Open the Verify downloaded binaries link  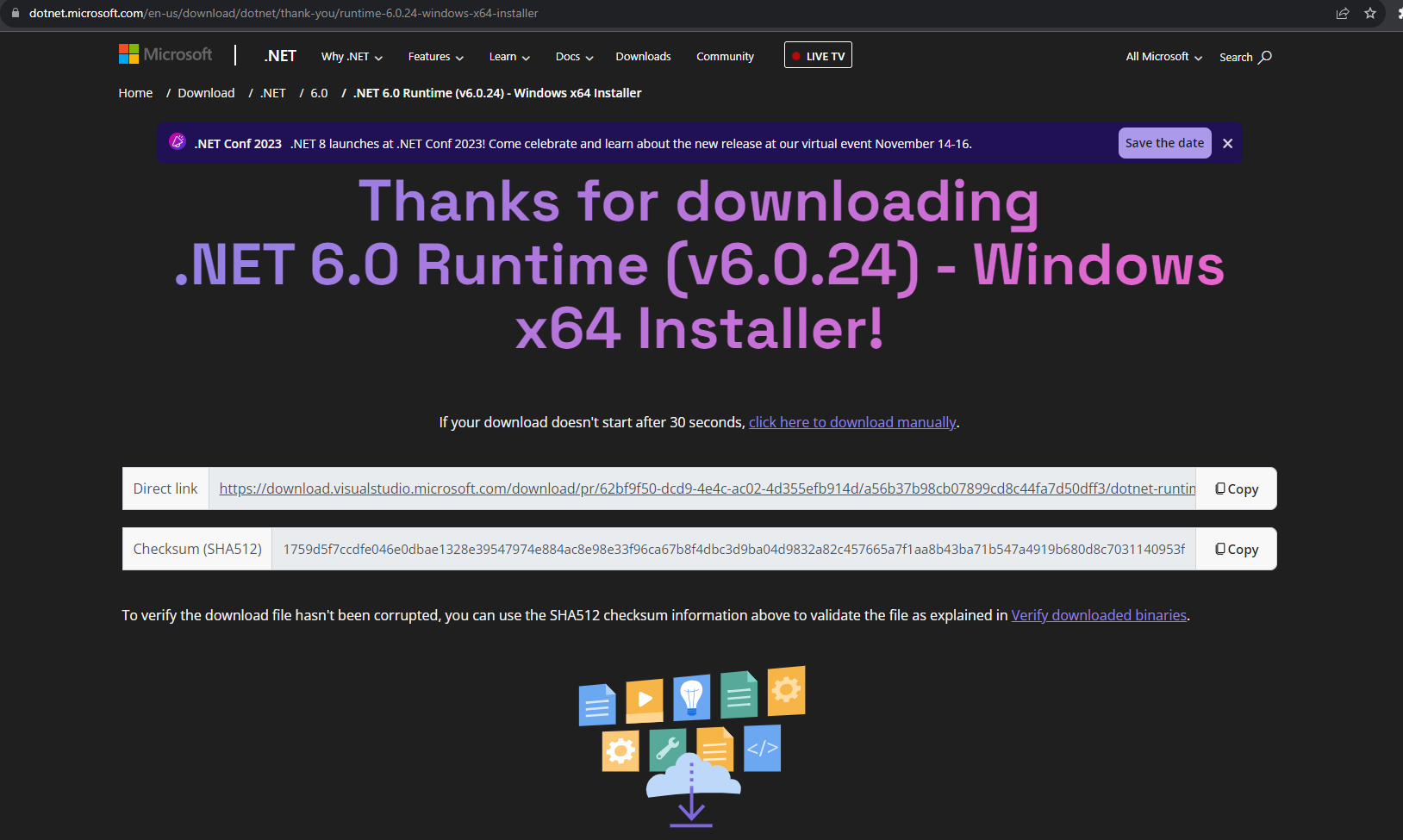pos(1098,615)
